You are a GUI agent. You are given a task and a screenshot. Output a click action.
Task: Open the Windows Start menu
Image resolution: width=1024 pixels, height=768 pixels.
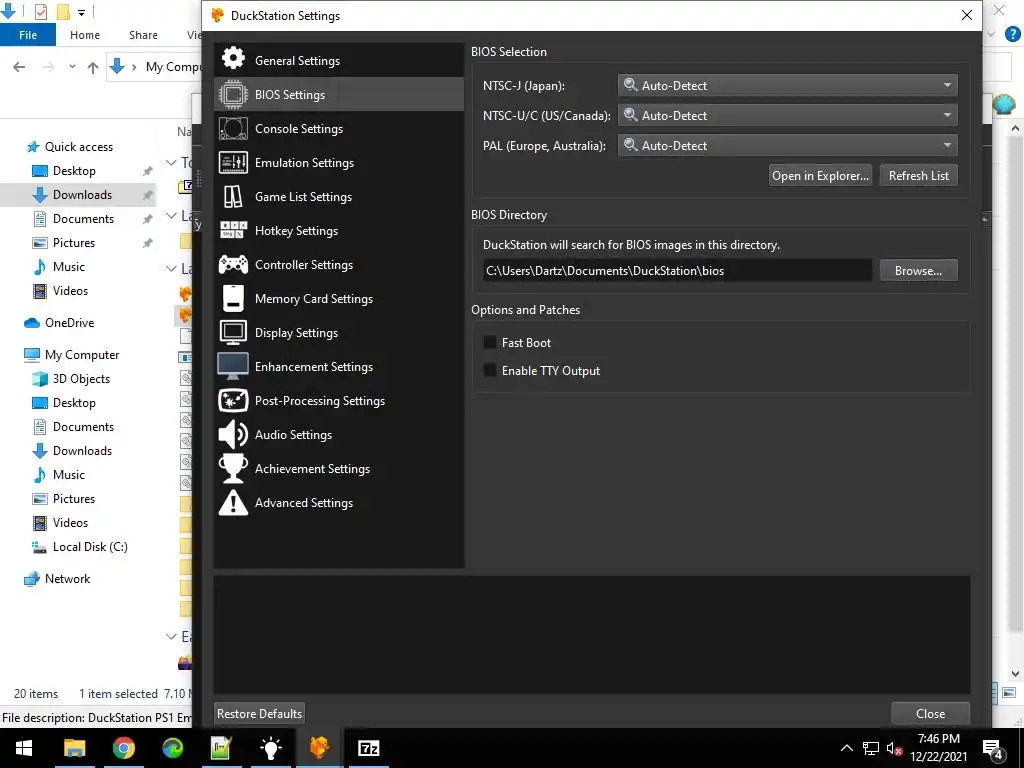24,748
